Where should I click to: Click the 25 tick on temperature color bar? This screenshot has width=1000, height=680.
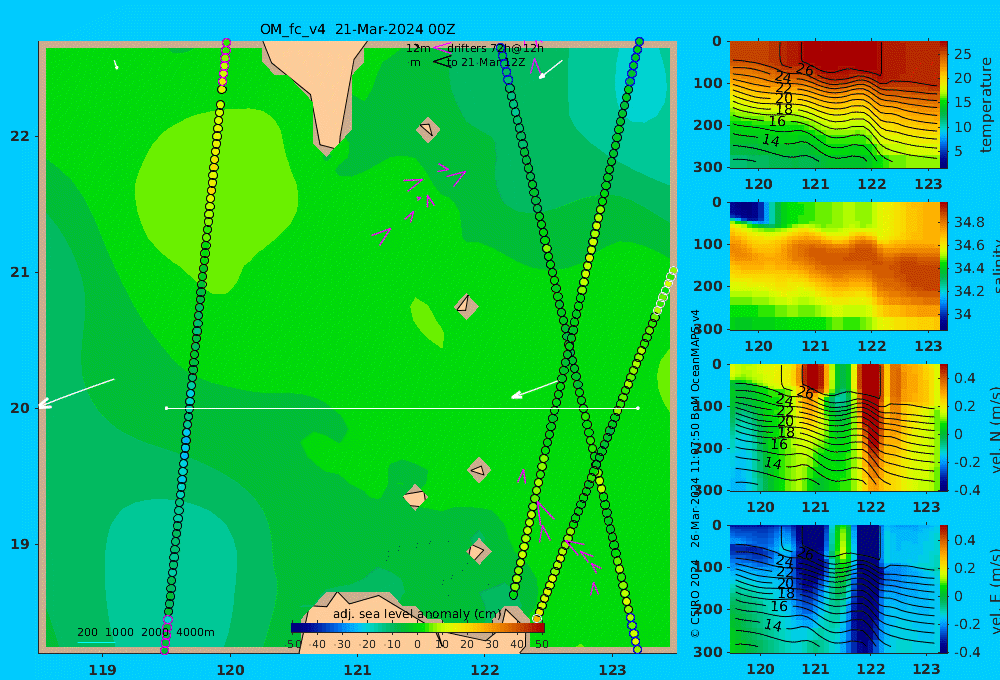(x=963, y=54)
